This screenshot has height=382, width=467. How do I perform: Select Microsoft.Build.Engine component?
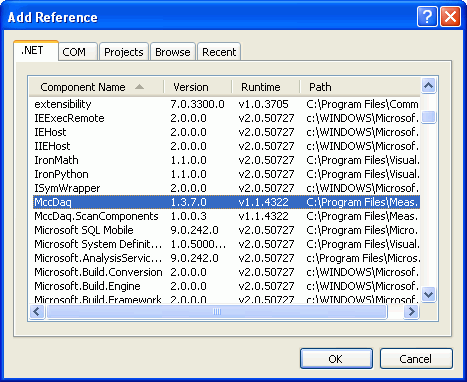(226, 286)
